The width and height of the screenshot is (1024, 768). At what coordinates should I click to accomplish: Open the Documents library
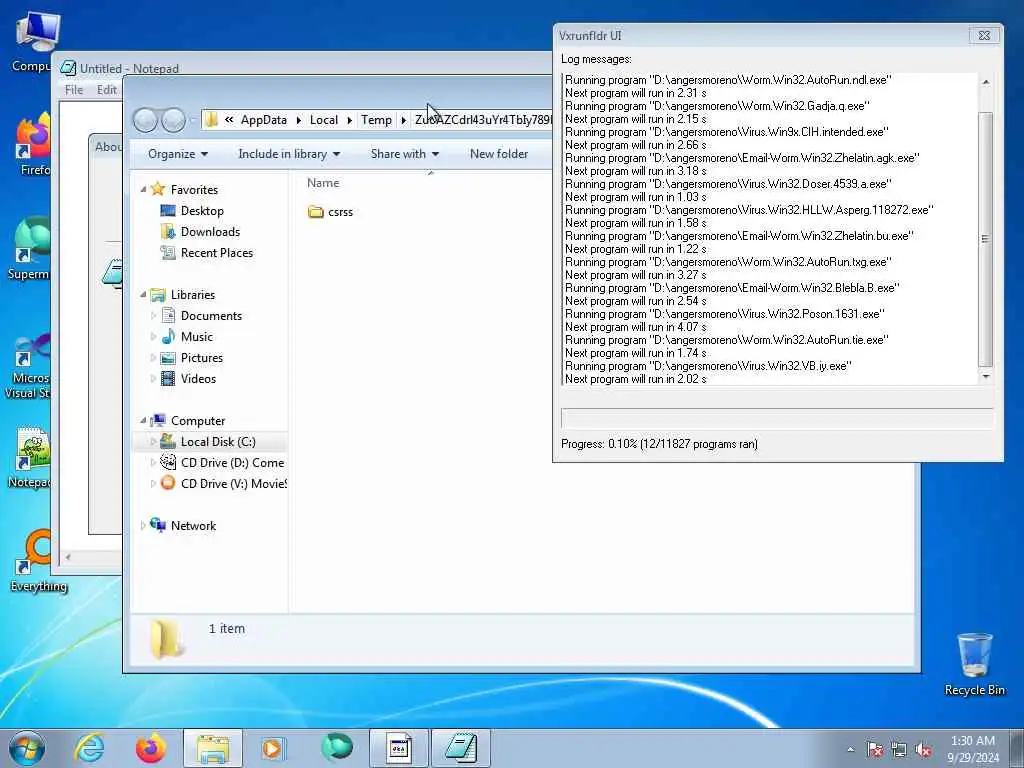tap(211, 315)
